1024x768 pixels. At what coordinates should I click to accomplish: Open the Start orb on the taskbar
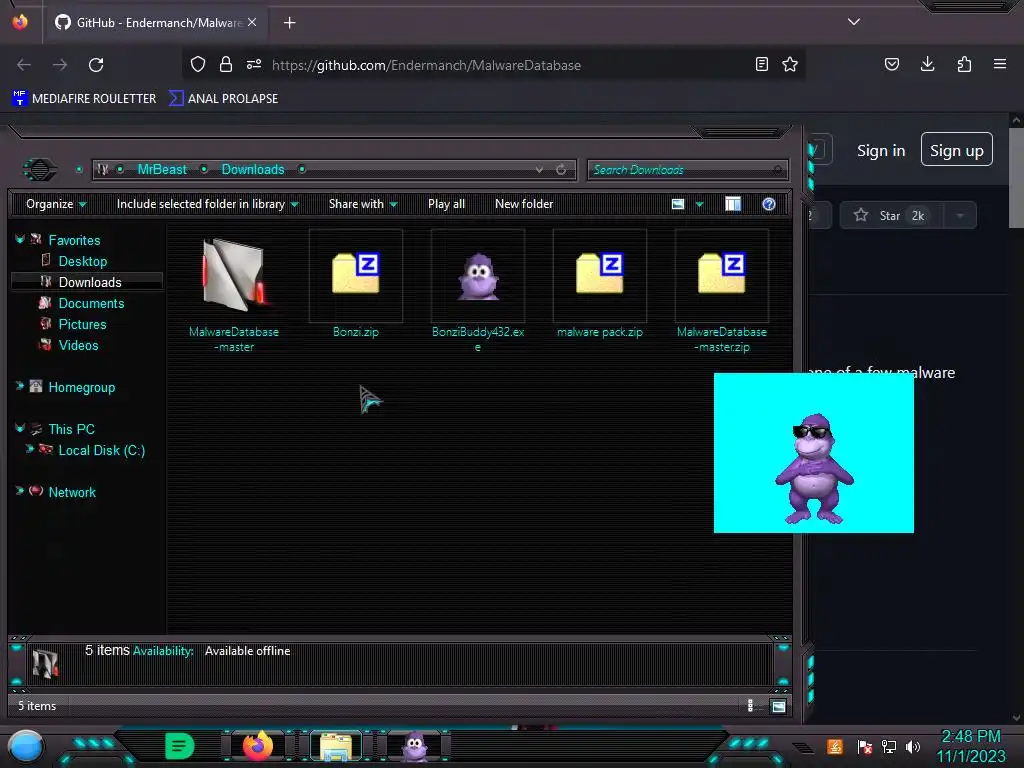coord(26,746)
